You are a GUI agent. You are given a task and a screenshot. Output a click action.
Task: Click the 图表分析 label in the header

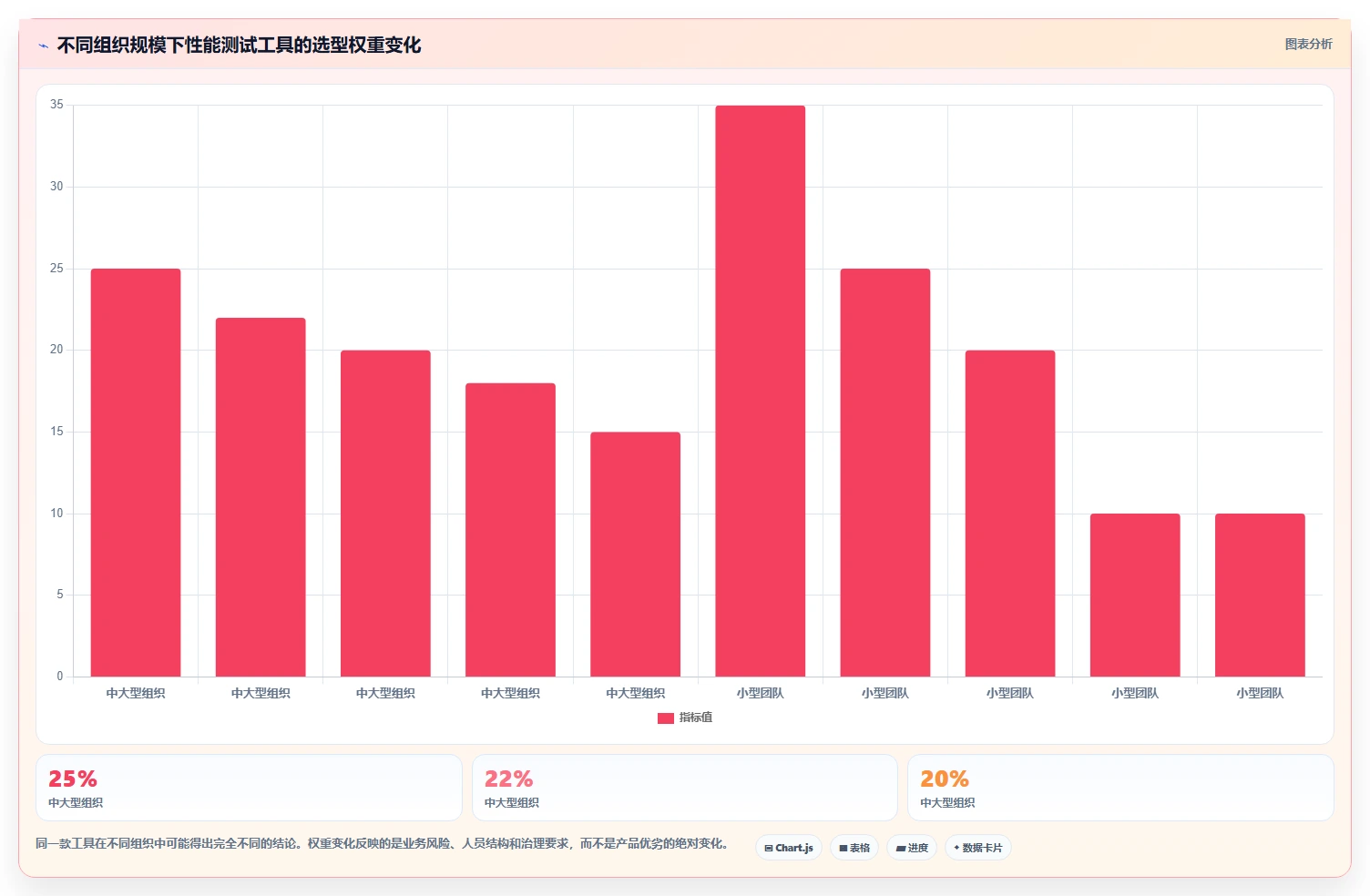pos(1308,44)
